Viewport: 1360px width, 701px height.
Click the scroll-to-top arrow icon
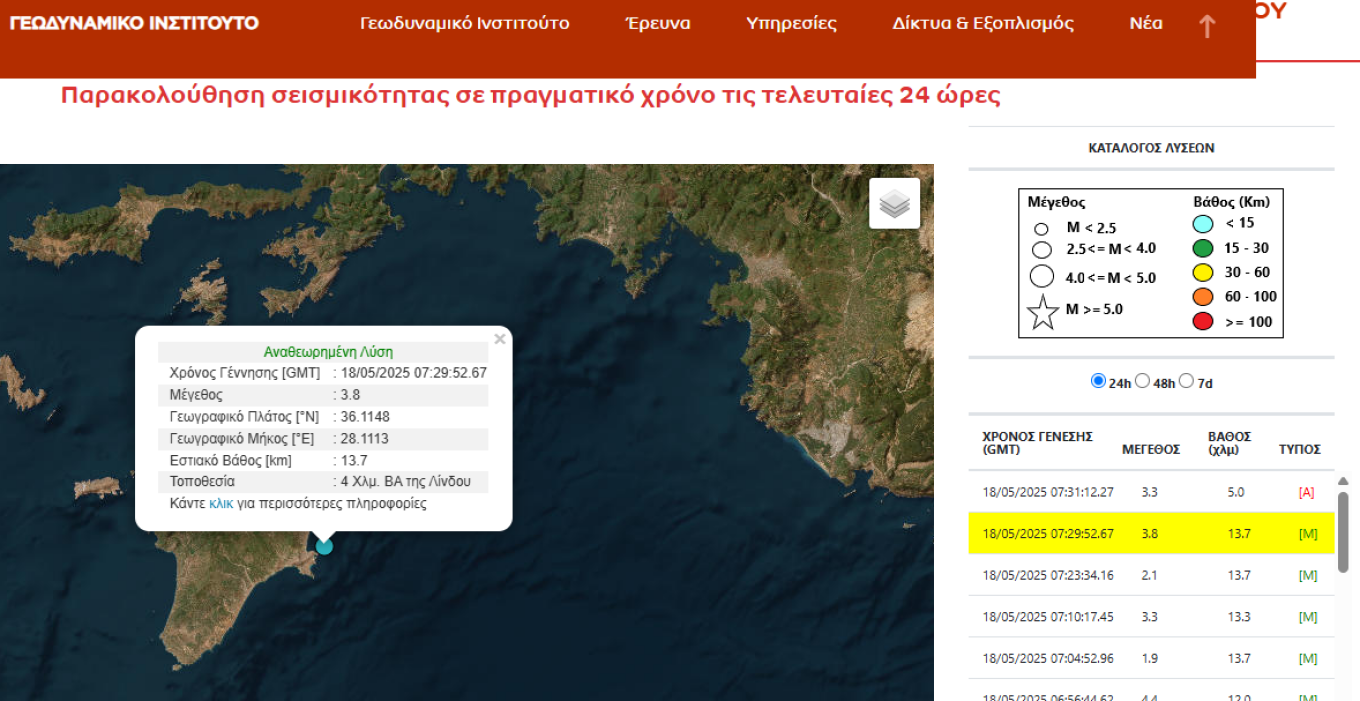(1207, 26)
